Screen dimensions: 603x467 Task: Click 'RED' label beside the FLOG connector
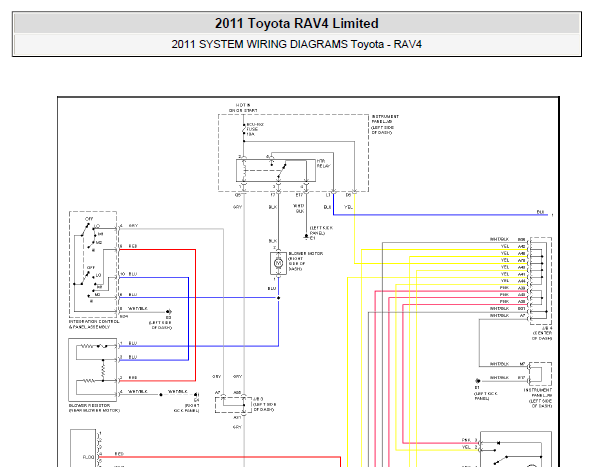point(119,454)
